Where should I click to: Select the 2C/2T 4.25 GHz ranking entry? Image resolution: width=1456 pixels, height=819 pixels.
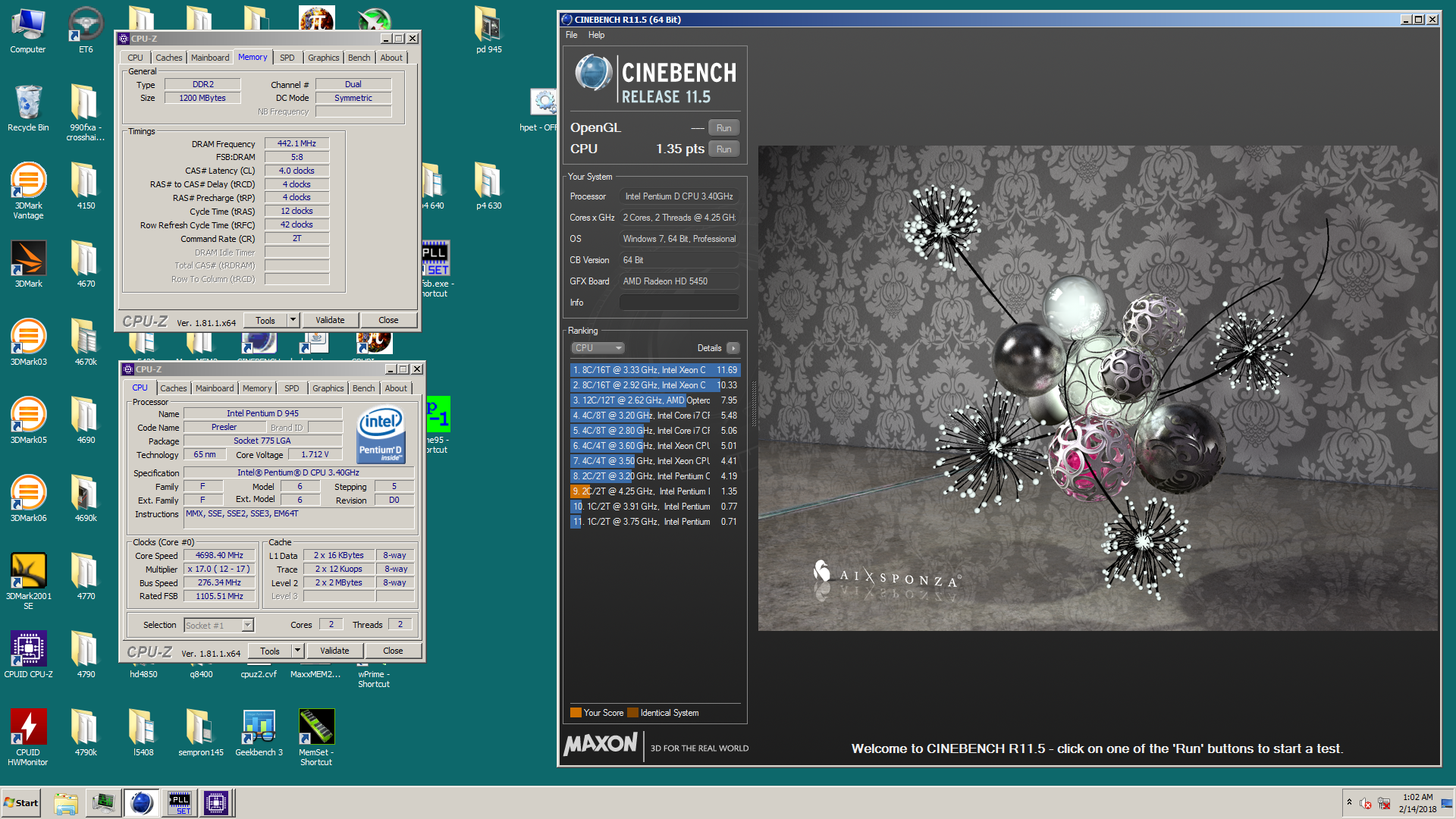click(655, 491)
